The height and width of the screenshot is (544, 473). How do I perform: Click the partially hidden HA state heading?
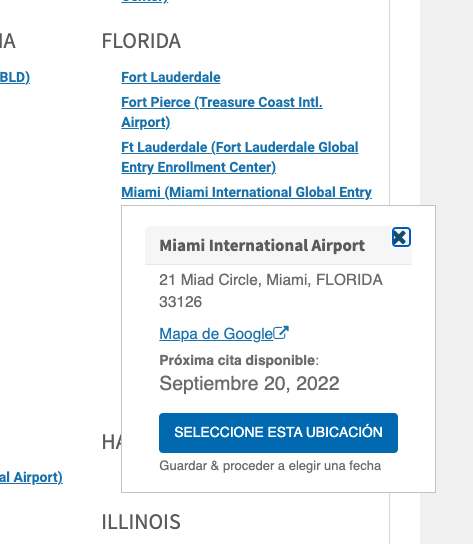(111, 442)
